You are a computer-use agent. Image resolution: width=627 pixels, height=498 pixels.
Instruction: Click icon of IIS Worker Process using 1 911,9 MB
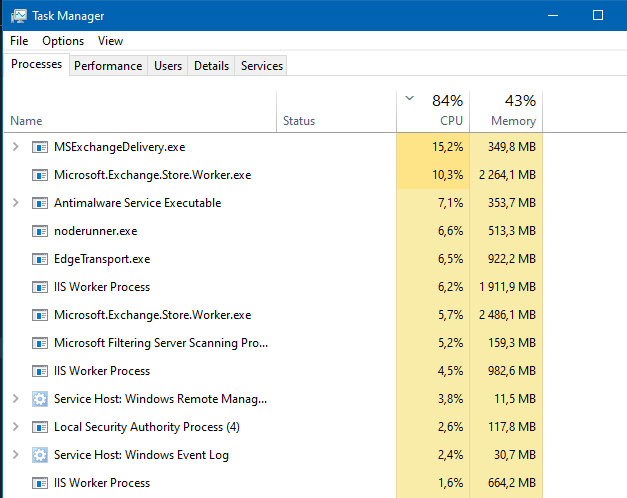tap(40, 287)
